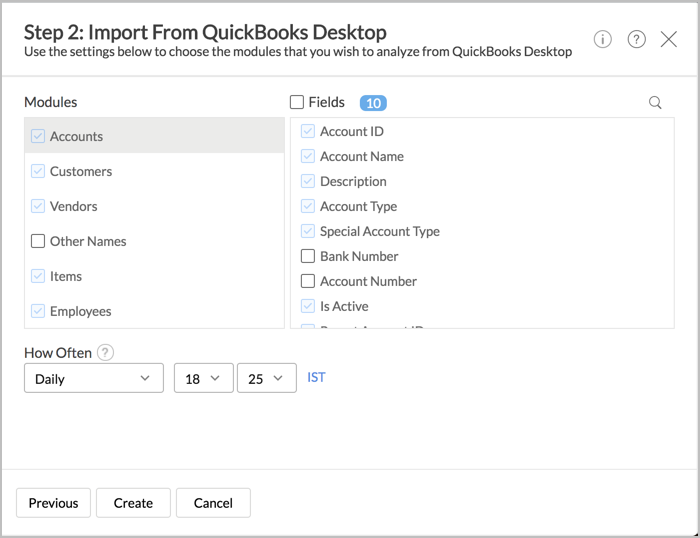Image resolution: width=700 pixels, height=538 pixels.
Task: Toggle the Customers module checkbox
Action: coord(38,171)
